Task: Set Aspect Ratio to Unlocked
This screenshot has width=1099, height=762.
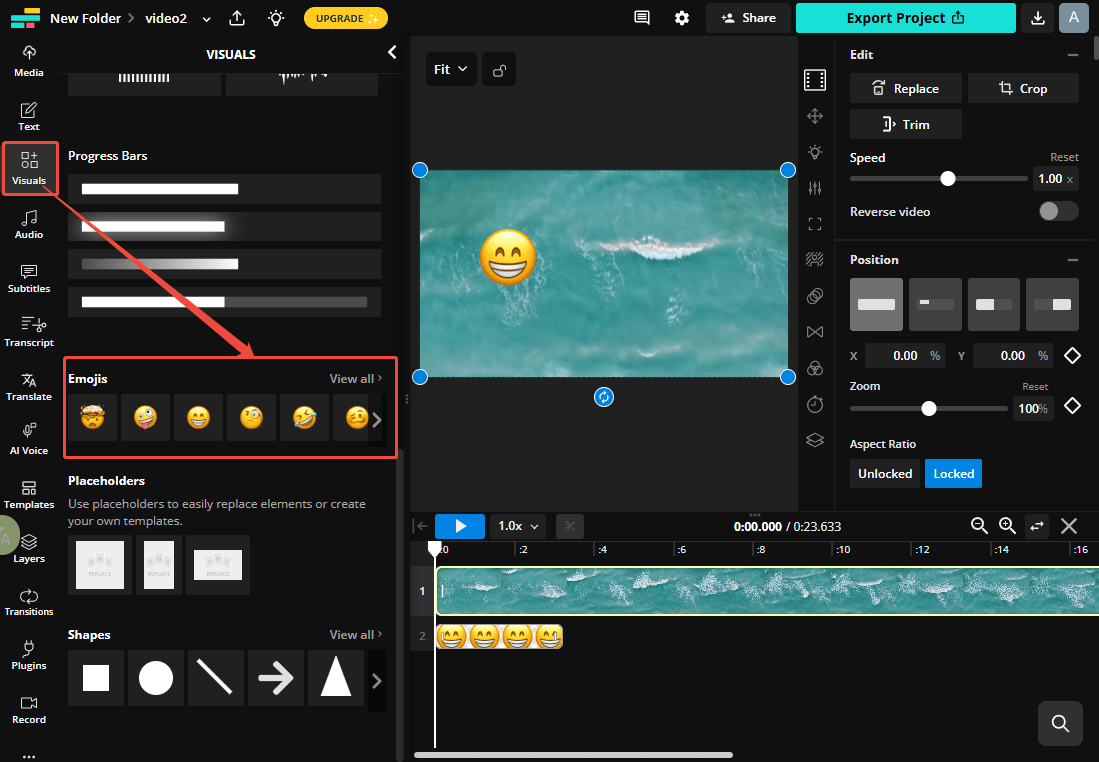Action: 884,473
